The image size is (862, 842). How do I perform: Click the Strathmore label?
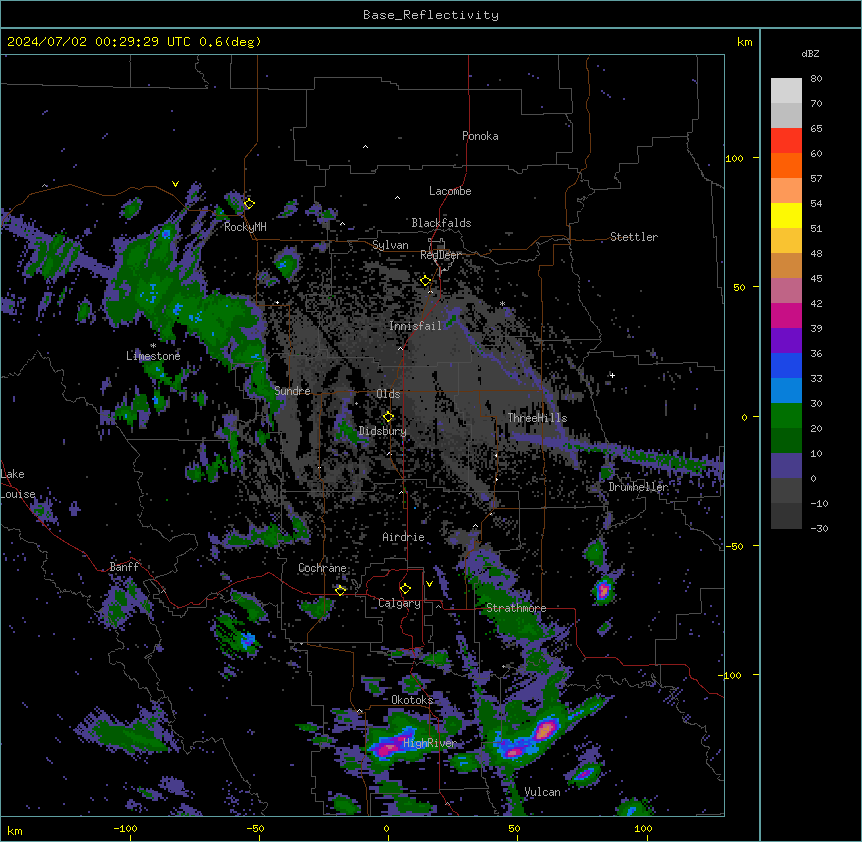point(516,608)
